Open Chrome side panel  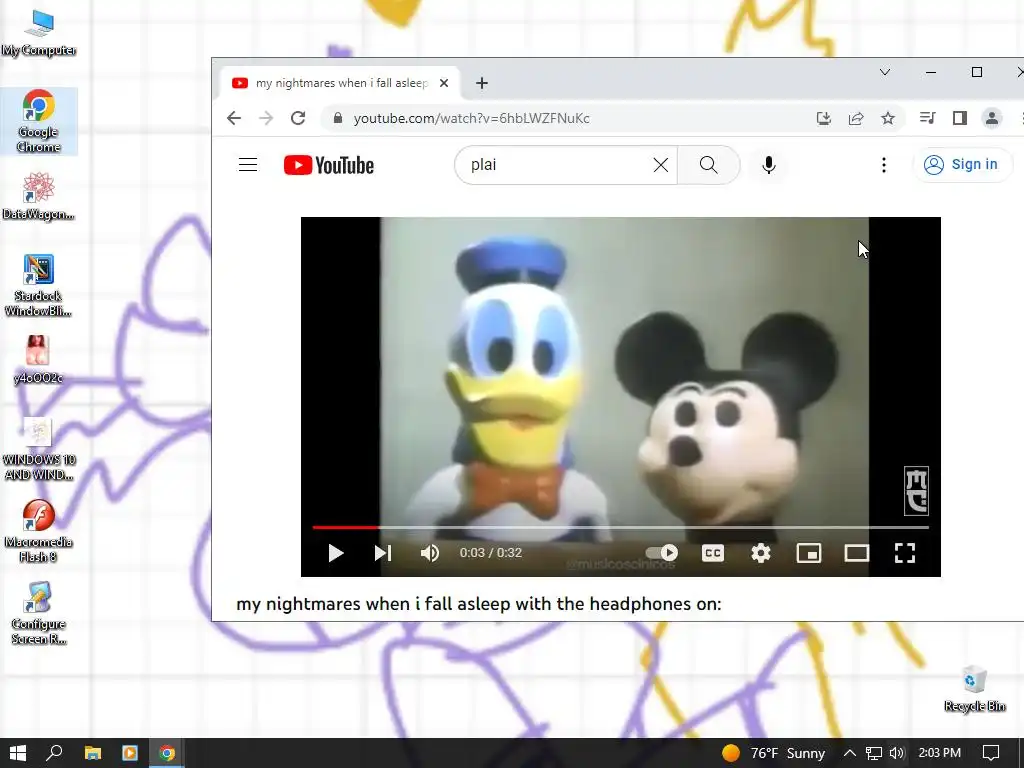coord(959,118)
